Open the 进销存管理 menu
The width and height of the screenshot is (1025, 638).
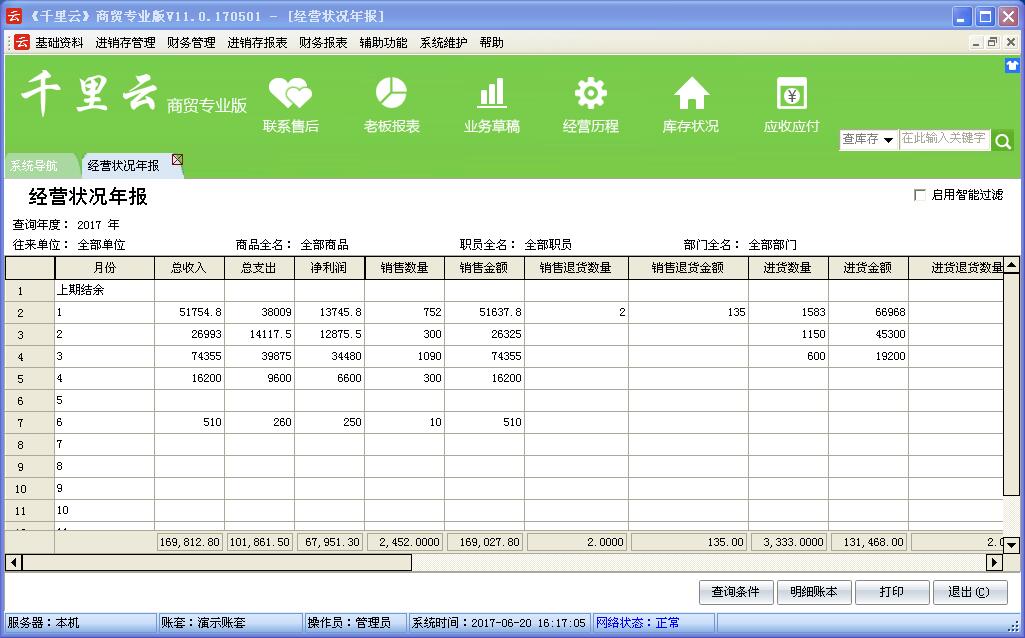(125, 43)
